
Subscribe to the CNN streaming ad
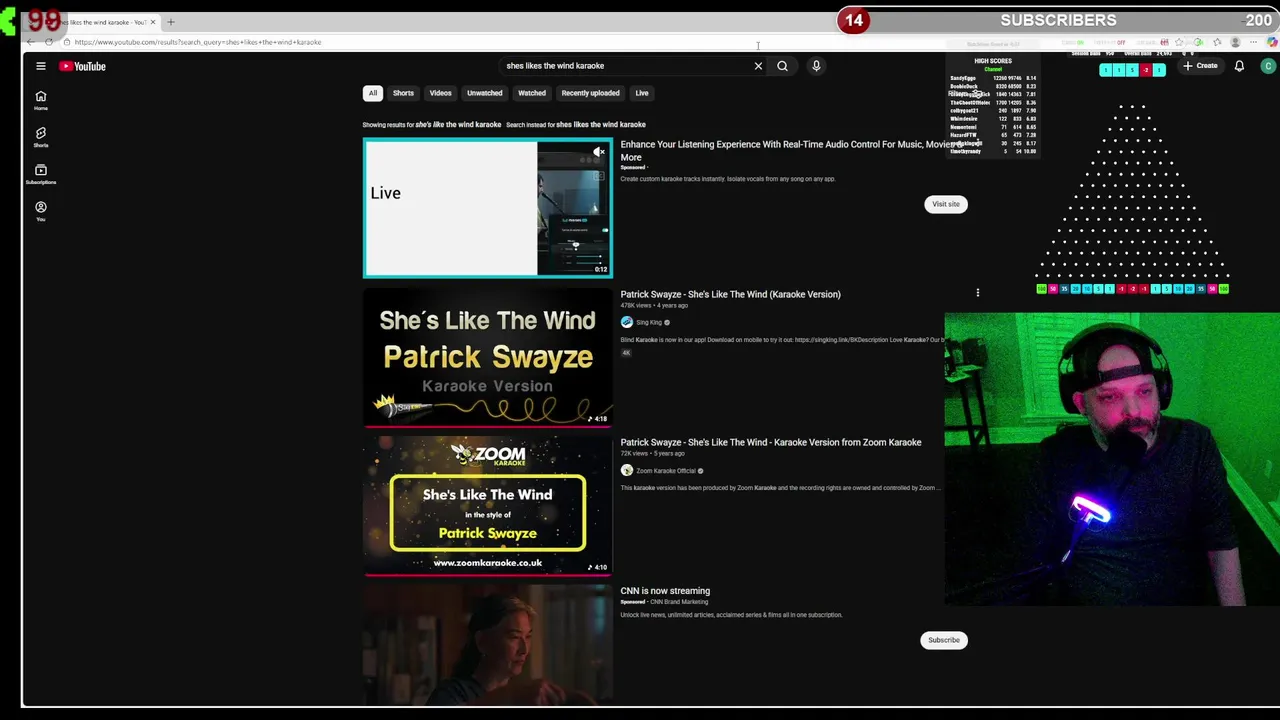943,640
